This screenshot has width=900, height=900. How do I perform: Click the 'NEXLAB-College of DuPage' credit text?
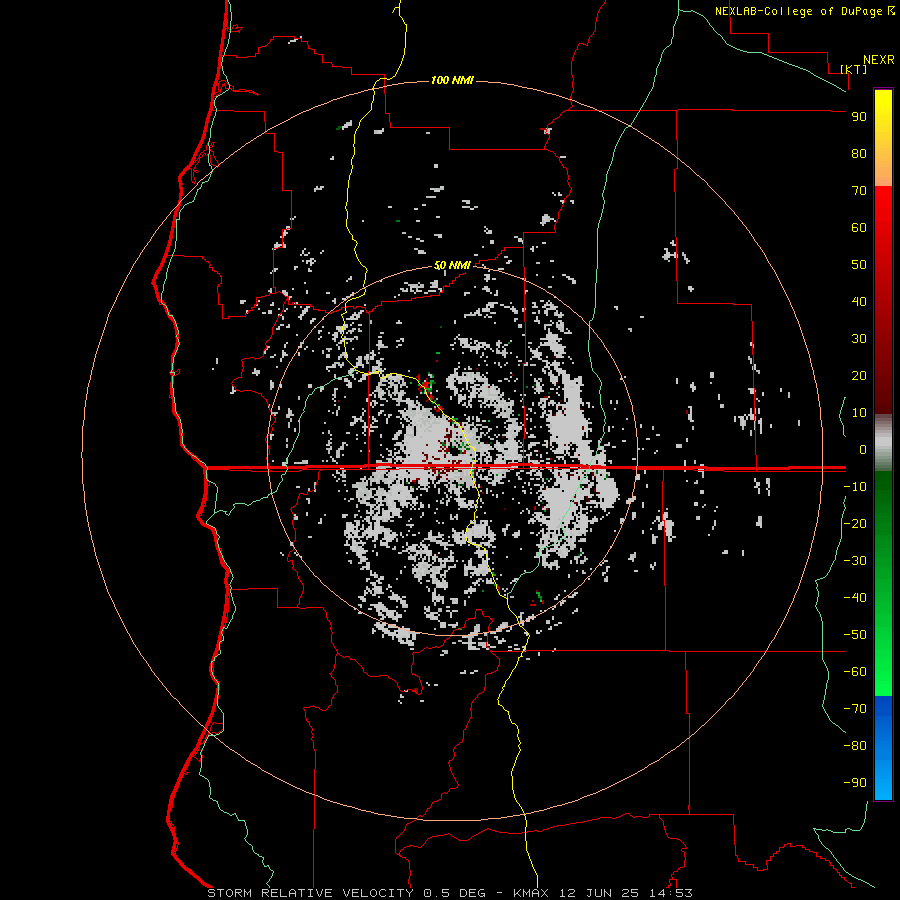pos(798,11)
